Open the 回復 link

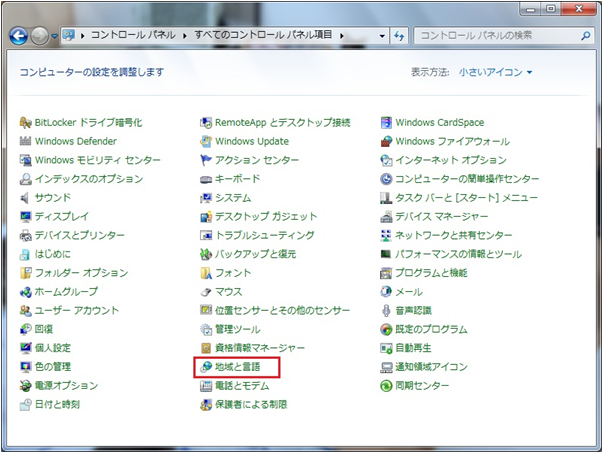click(44, 329)
